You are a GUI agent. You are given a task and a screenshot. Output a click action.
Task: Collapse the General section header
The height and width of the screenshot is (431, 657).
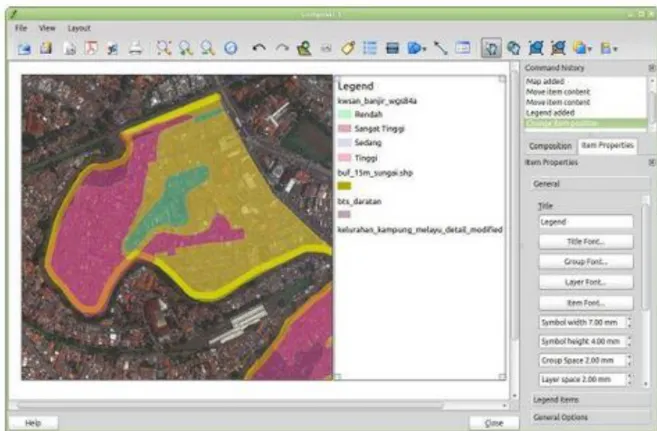click(590, 183)
